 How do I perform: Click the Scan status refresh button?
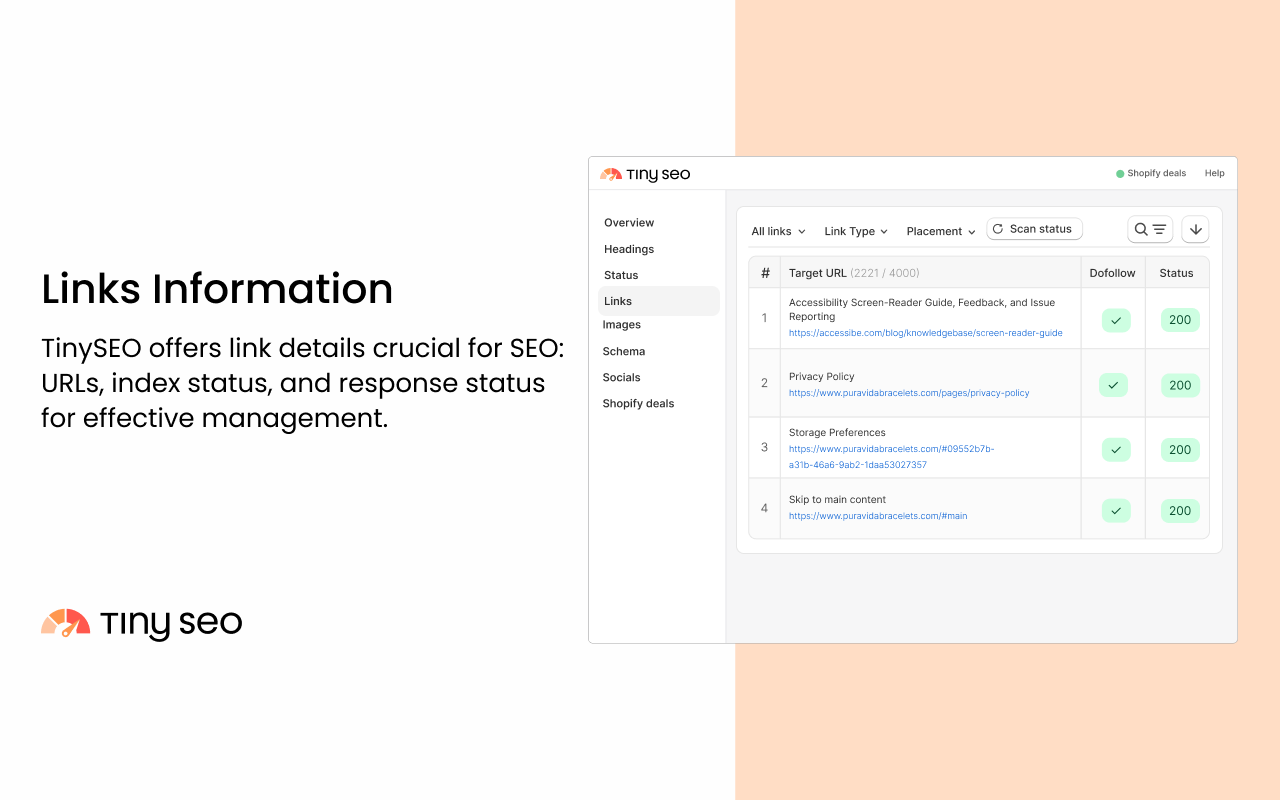(1034, 229)
